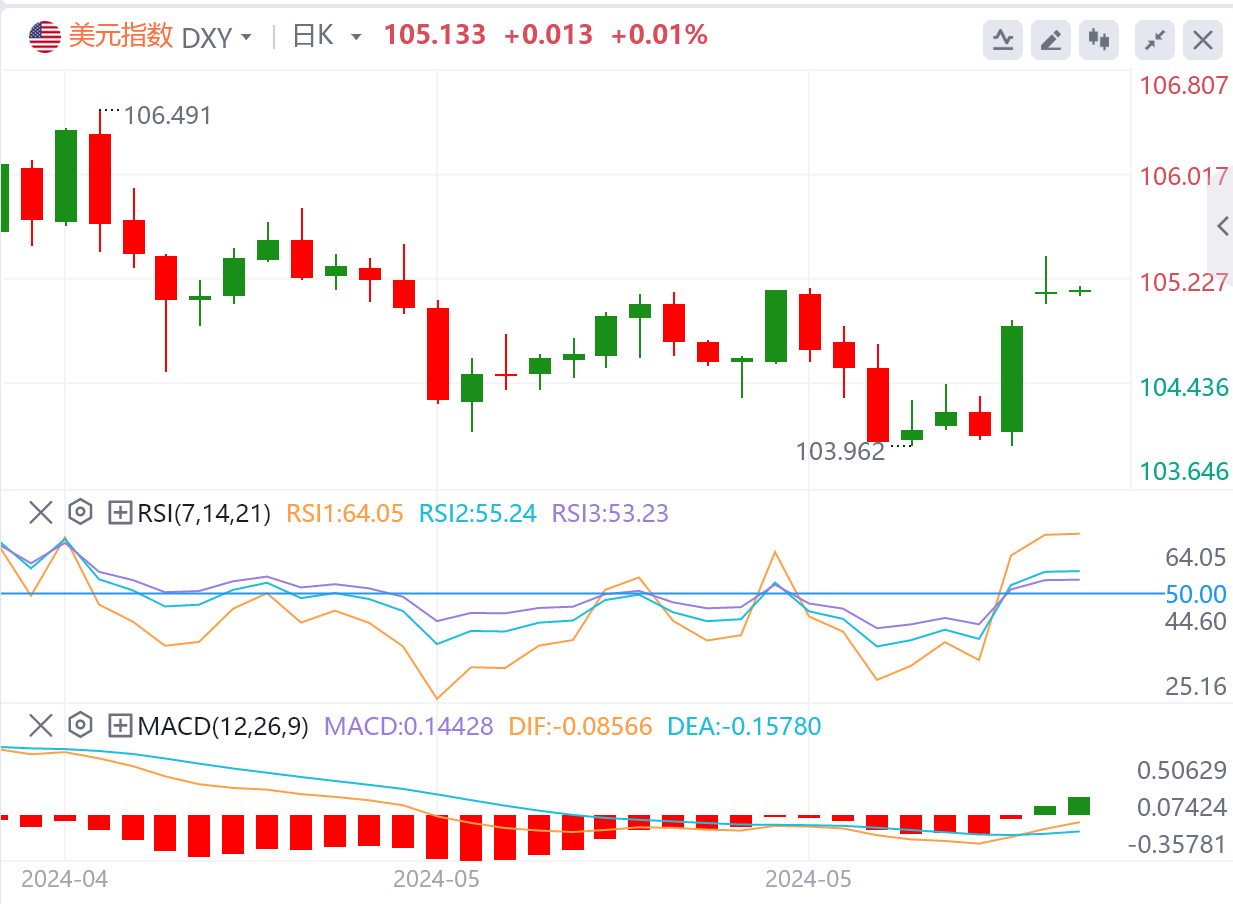The height and width of the screenshot is (904, 1233).
Task: Click the shrink/collapse arrows icon
Action: coord(1155,40)
